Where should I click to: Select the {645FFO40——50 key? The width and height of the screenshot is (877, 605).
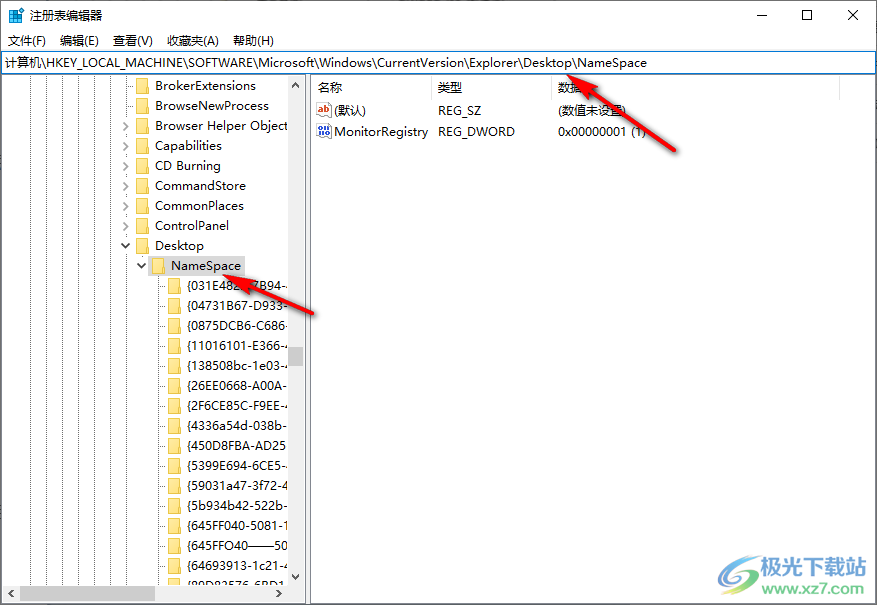coord(237,546)
